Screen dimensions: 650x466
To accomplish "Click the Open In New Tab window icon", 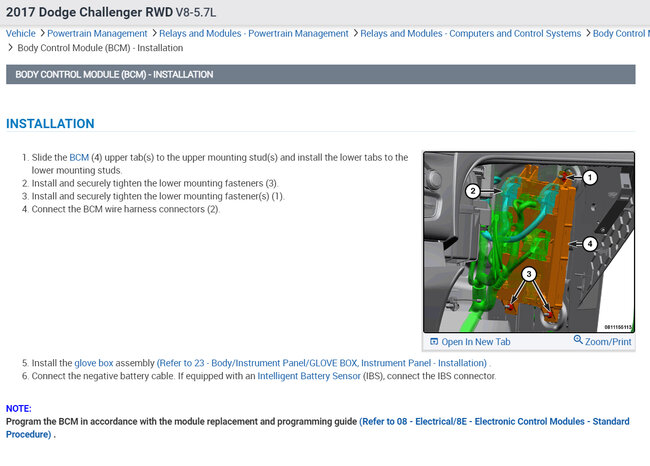I will [434, 342].
